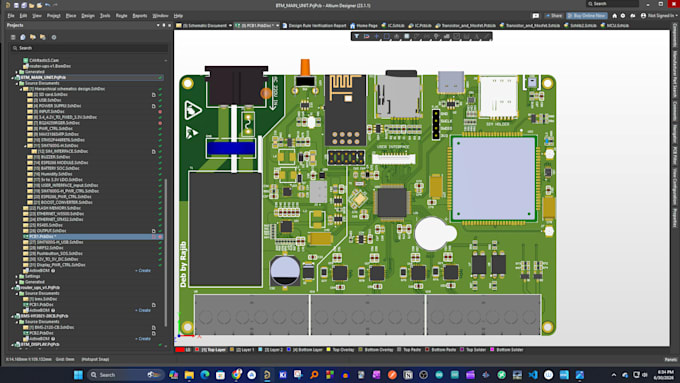Toggle the Bottom Layer in layer bar
Screen dimensions: 680x383
tap(305, 350)
